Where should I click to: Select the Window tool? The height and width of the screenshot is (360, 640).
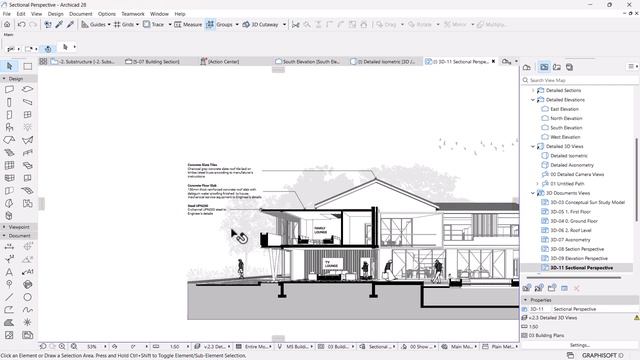pyautogui.click(x=27, y=115)
